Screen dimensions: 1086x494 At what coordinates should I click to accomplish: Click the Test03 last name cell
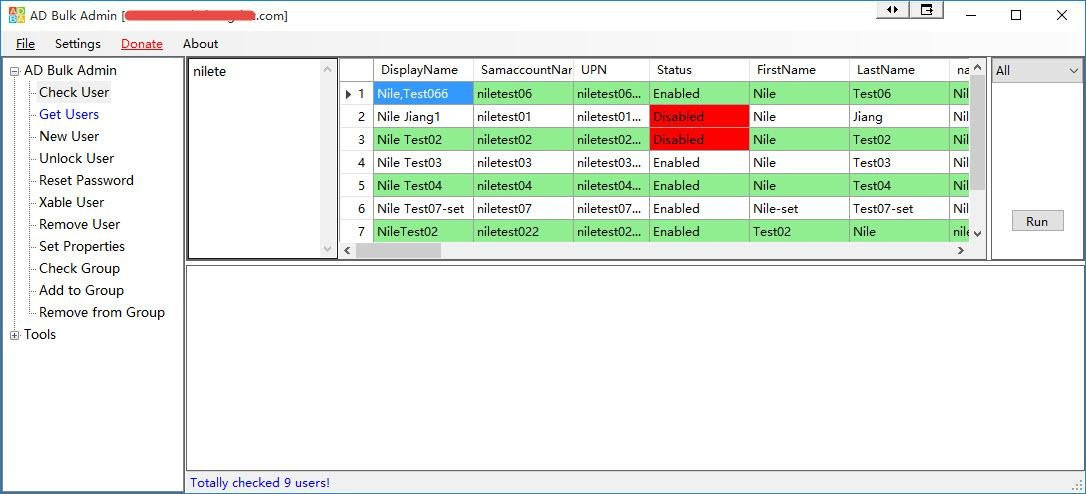click(899, 163)
